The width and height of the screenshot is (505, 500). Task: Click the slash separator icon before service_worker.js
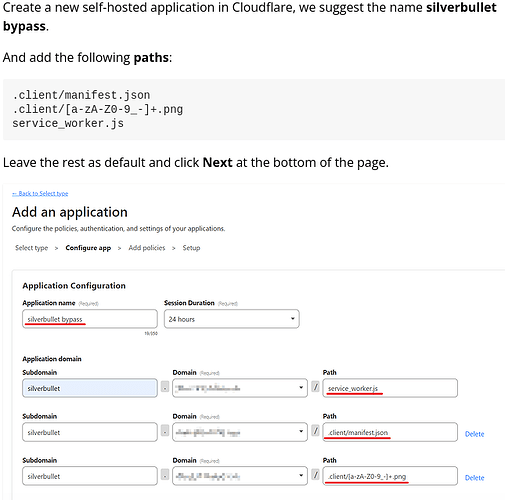(315, 387)
